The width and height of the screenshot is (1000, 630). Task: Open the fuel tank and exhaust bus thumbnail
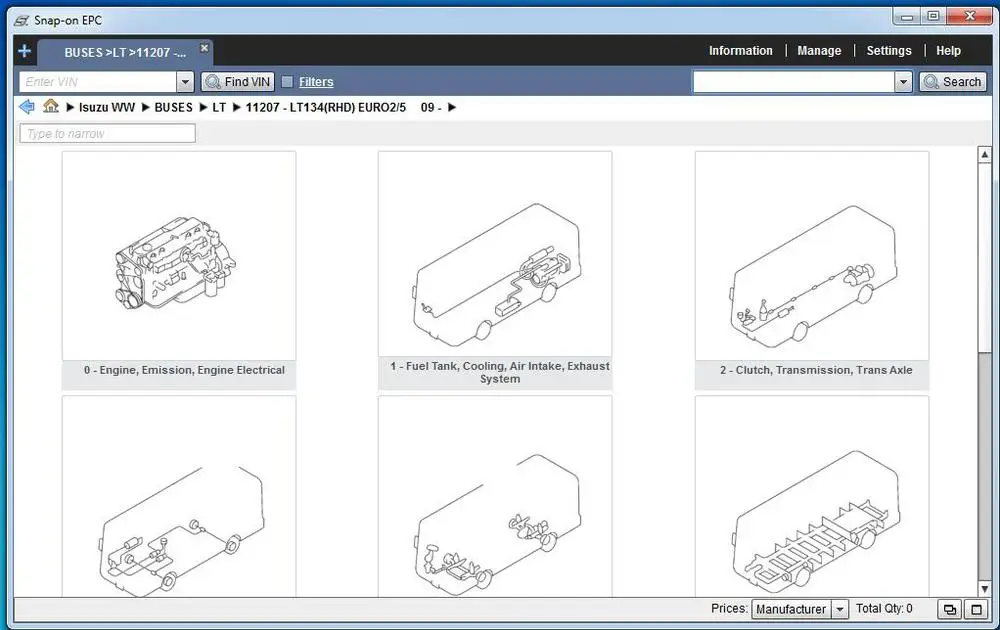495,254
